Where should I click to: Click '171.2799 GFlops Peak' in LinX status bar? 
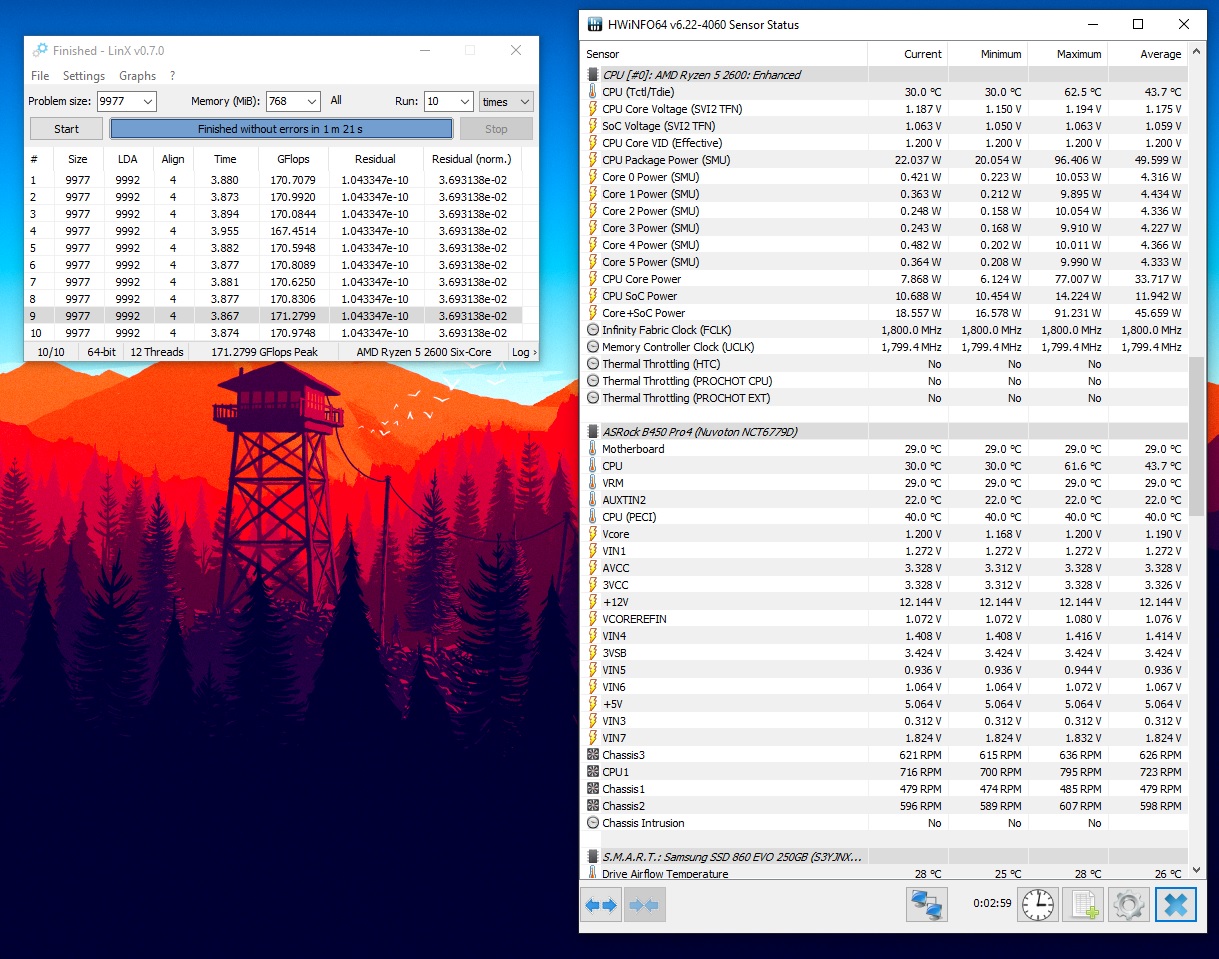[x=265, y=352]
